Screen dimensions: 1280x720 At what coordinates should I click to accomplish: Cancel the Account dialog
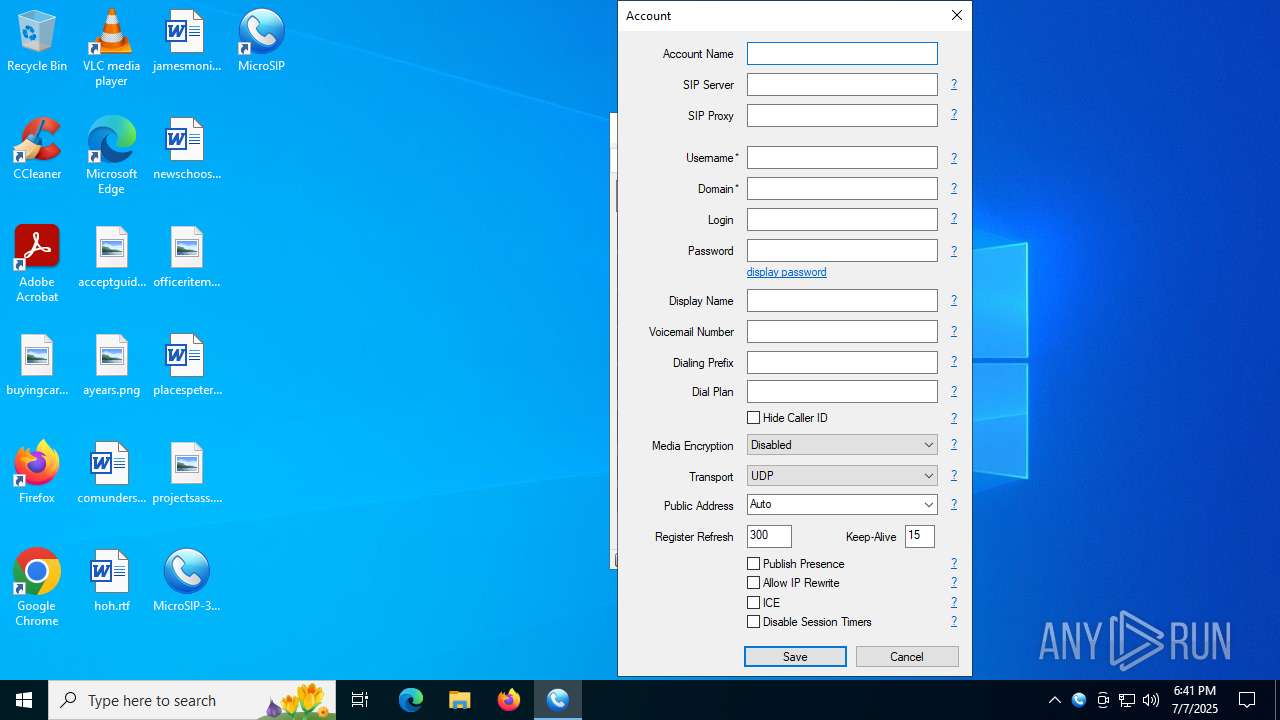[x=907, y=657]
